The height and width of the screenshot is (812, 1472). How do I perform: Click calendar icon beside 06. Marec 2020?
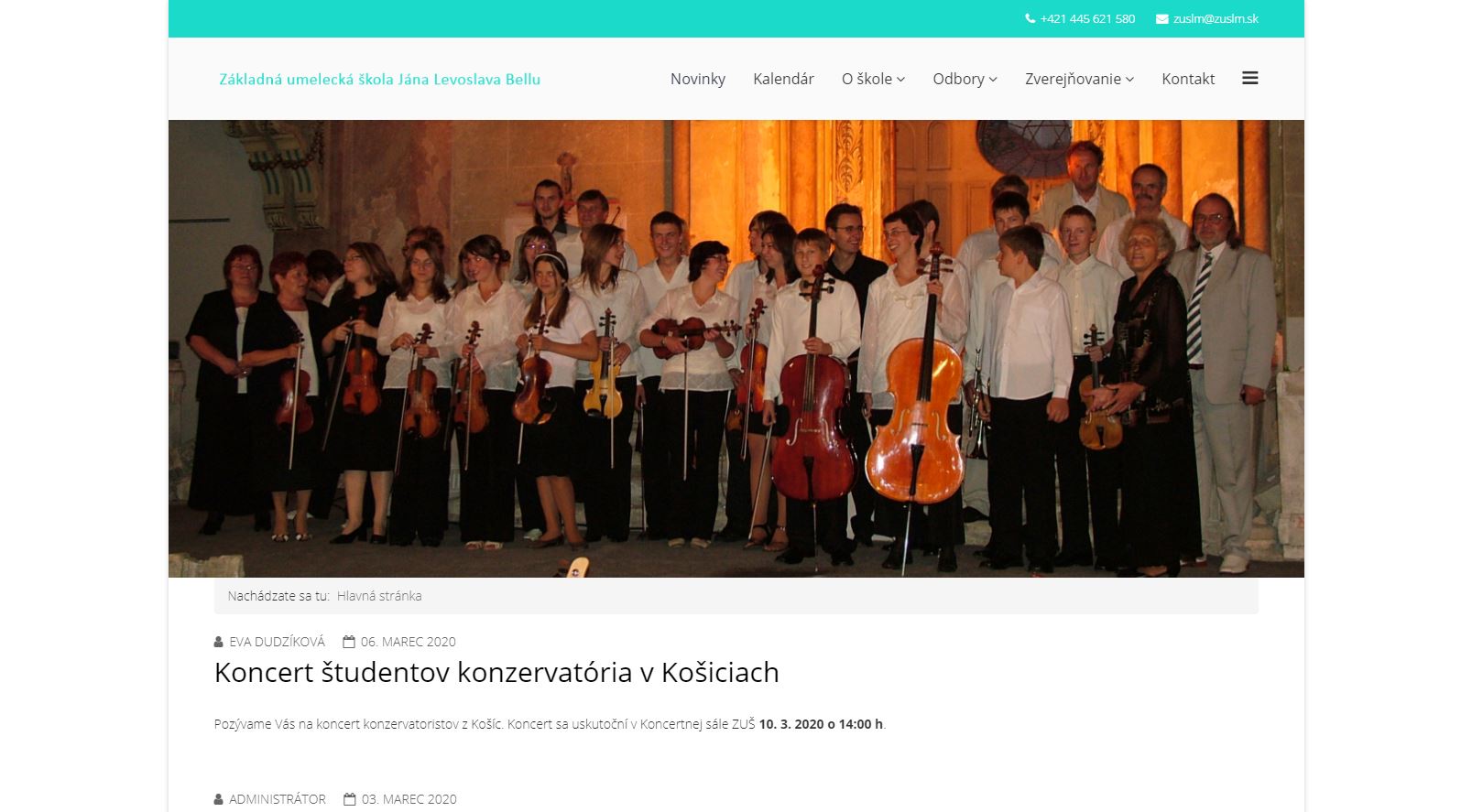tap(349, 642)
